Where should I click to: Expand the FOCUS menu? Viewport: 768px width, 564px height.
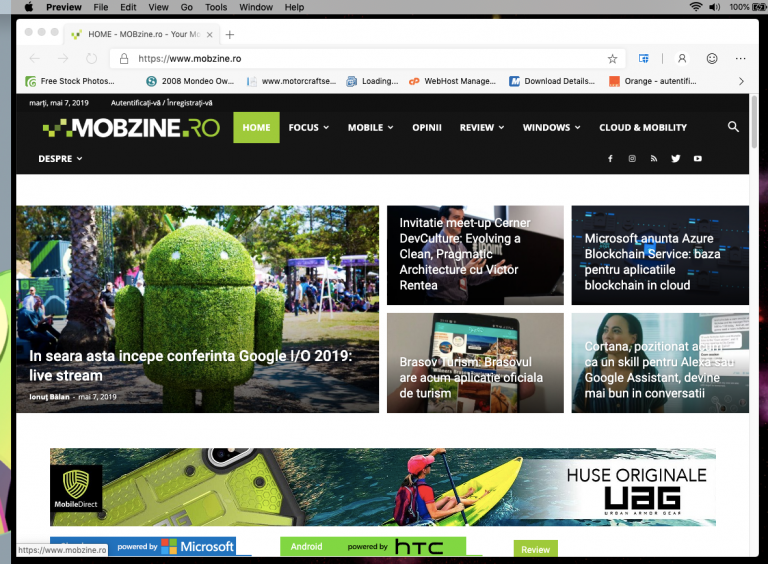[x=309, y=128]
